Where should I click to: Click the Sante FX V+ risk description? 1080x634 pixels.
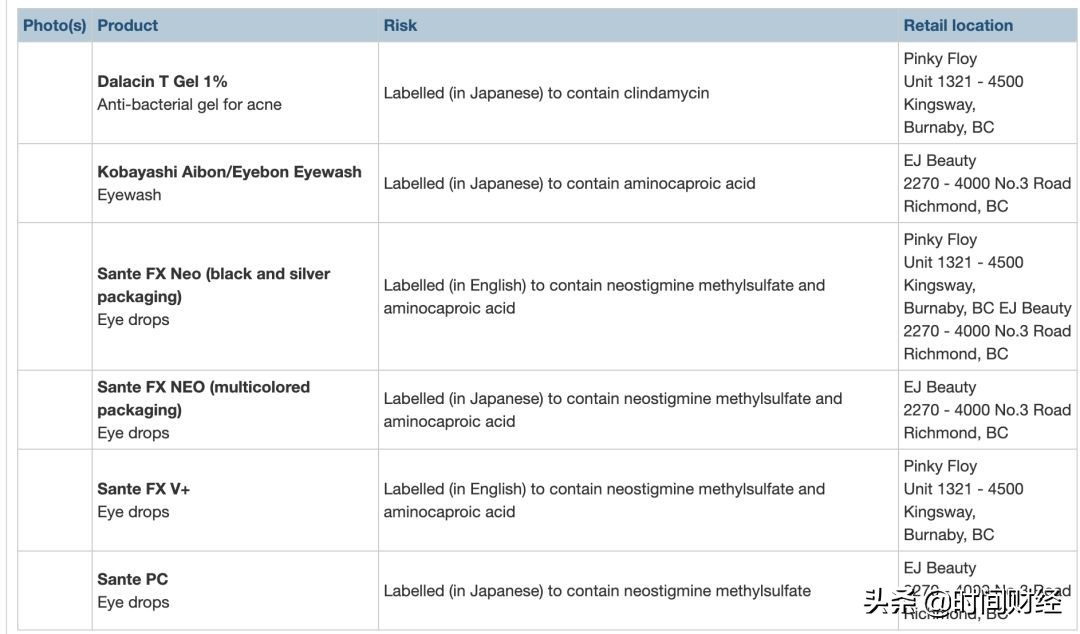[x=604, y=500]
